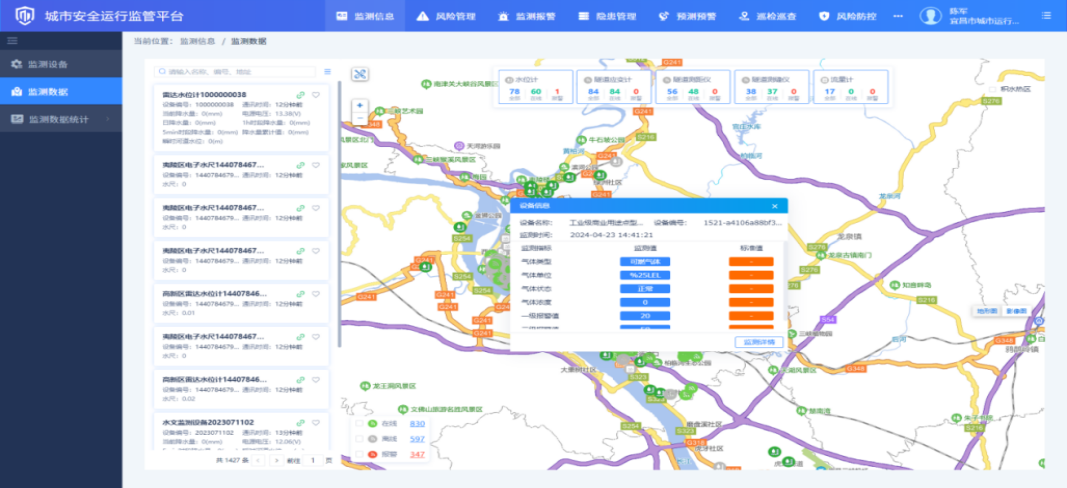Screen dimensions: 1067x488
Task: Click the map measurement tool icon
Action: click(x=360, y=74)
